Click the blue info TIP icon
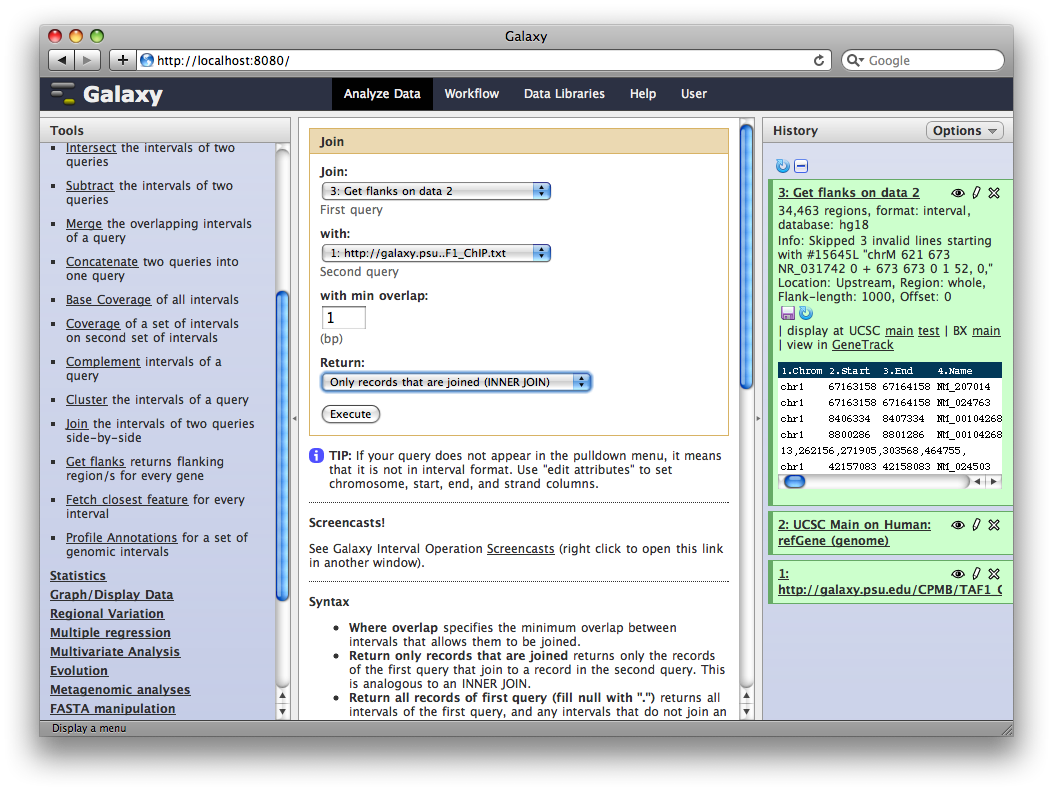Image resolution: width=1053 pixels, height=791 pixels. (316, 455)
